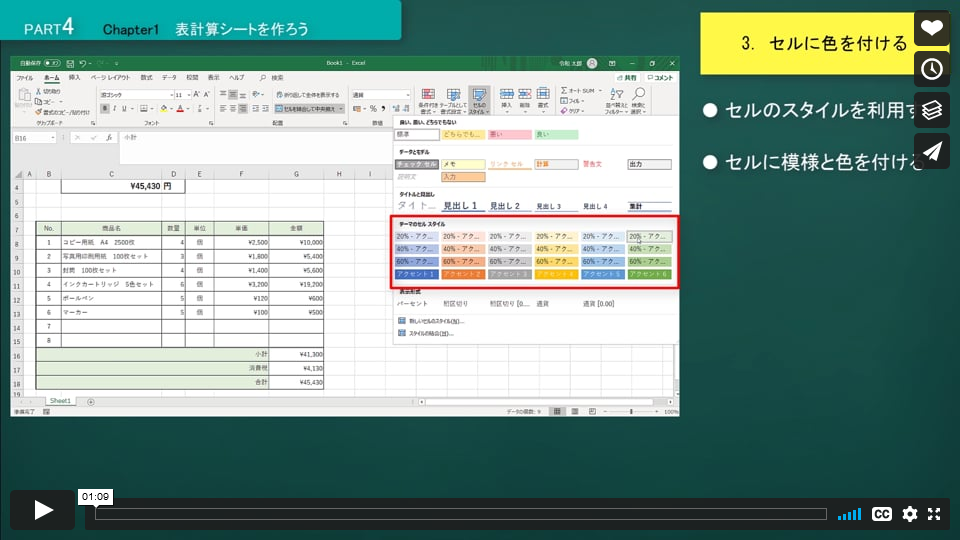Viewport: 960px width, 540px height.
Task: Click percent style icon
Action: coord(373,109)
